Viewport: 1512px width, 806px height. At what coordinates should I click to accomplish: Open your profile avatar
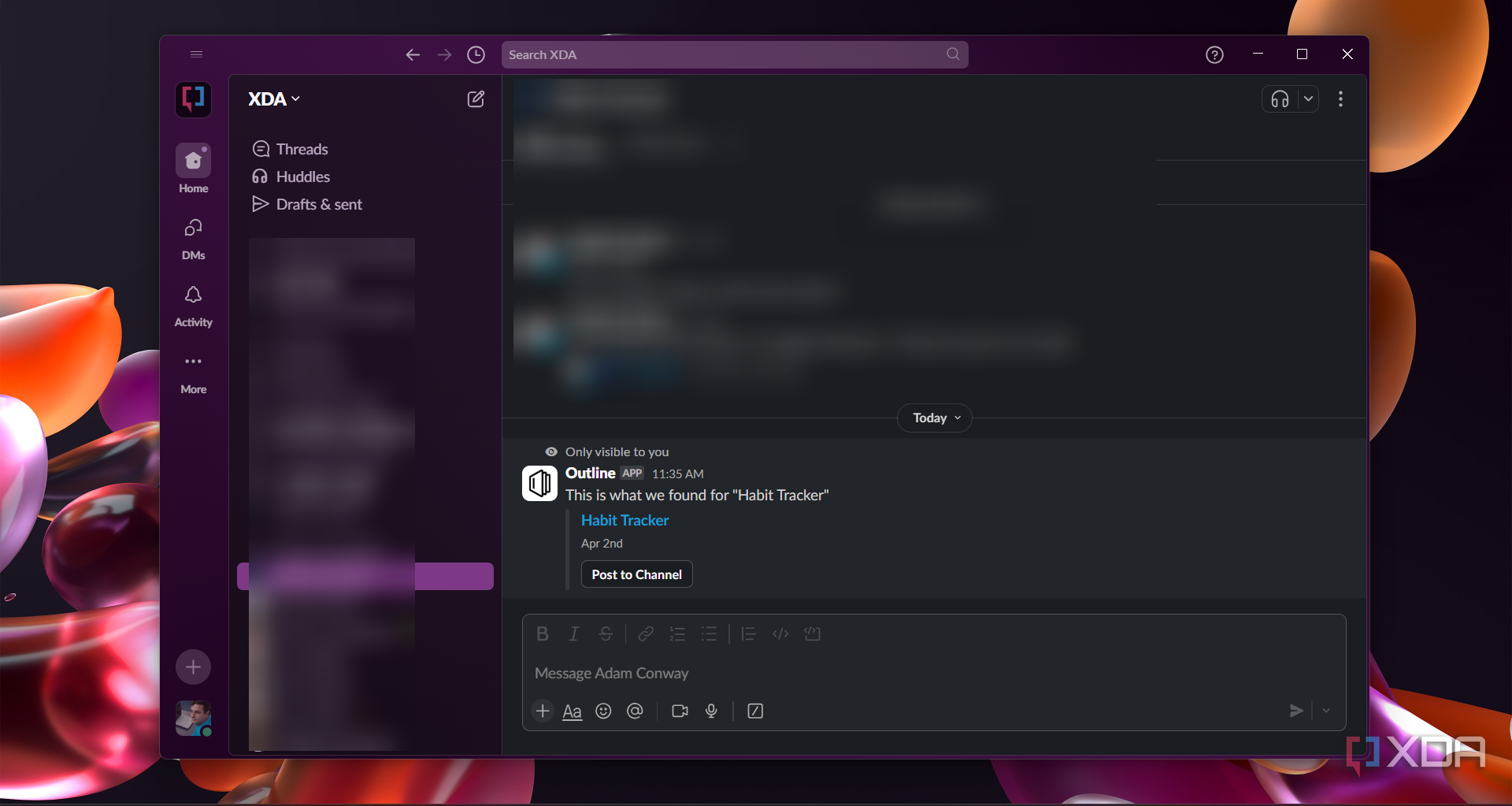click(x=193, y=719)
